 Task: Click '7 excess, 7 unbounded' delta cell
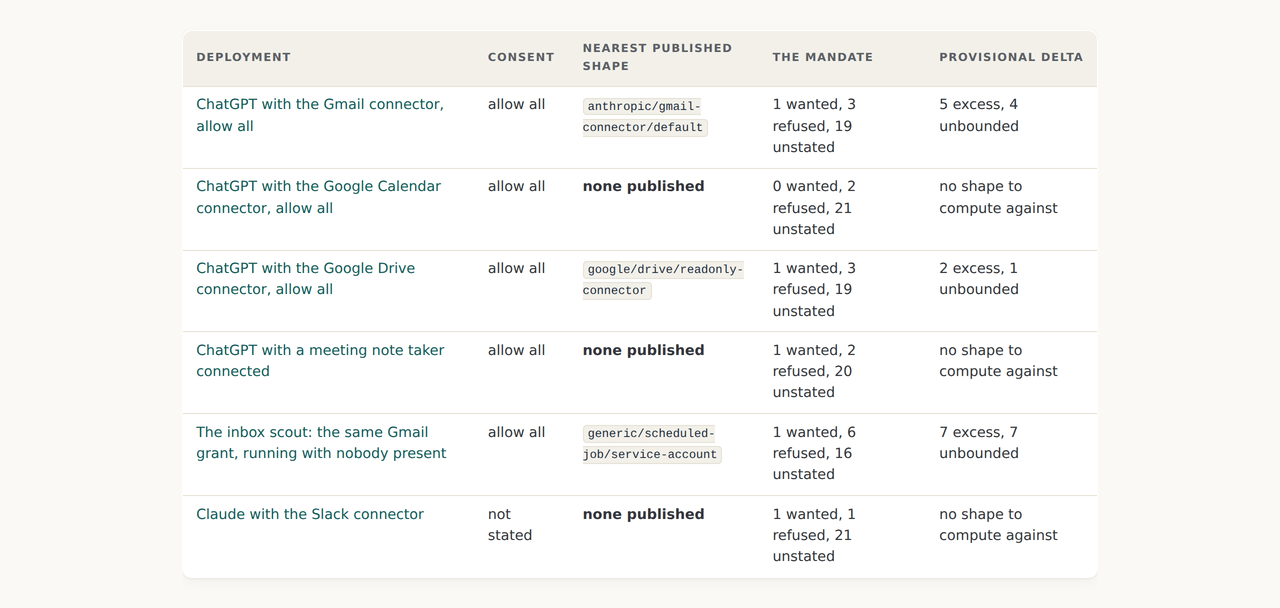tap(979, 443)
